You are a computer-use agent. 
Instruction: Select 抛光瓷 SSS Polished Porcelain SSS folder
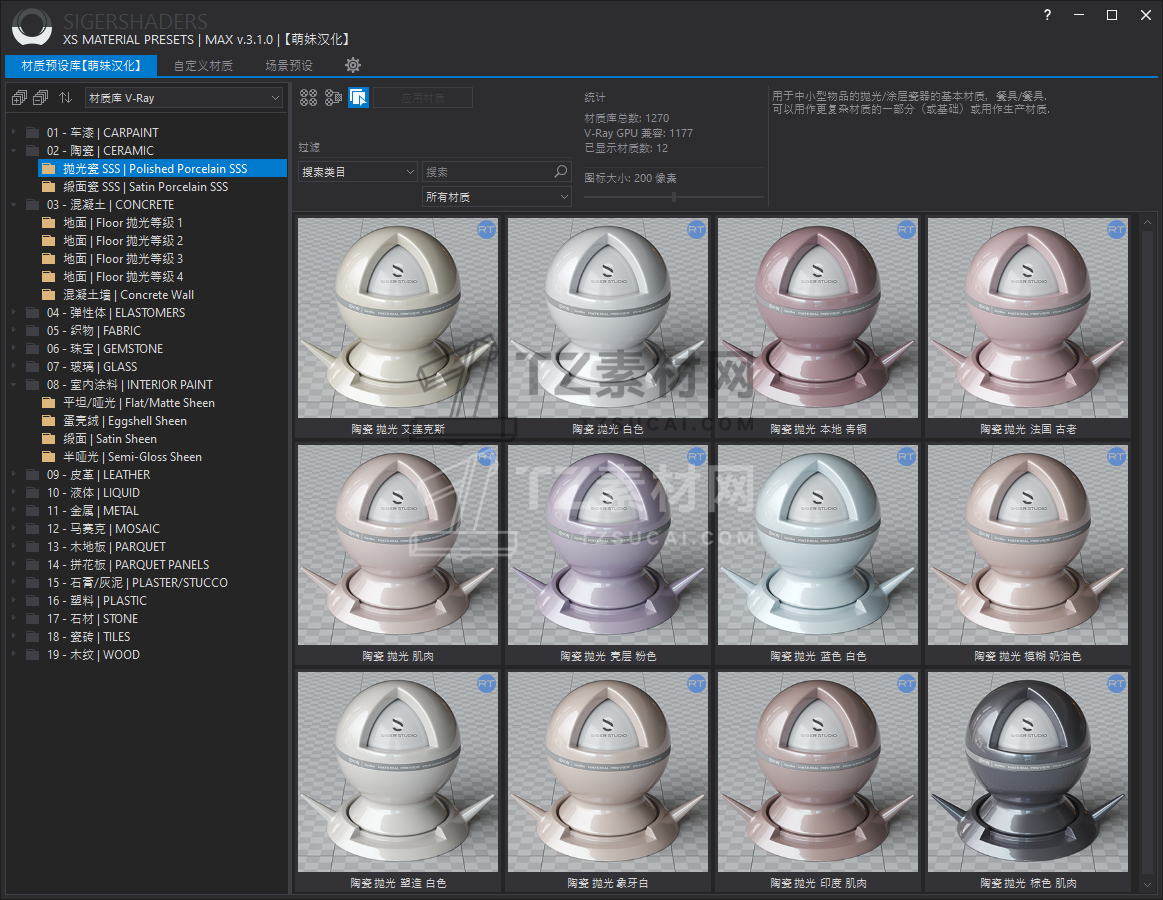pos(162,168)
